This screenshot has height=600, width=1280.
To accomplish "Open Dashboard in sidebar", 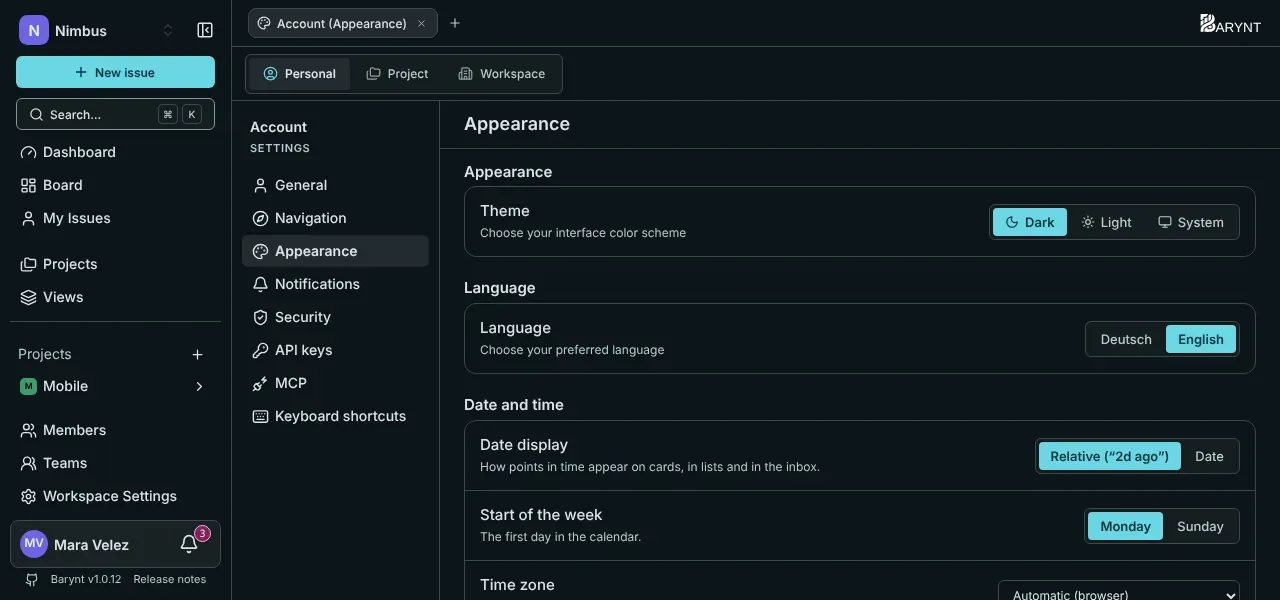I will tap(115, 152).
